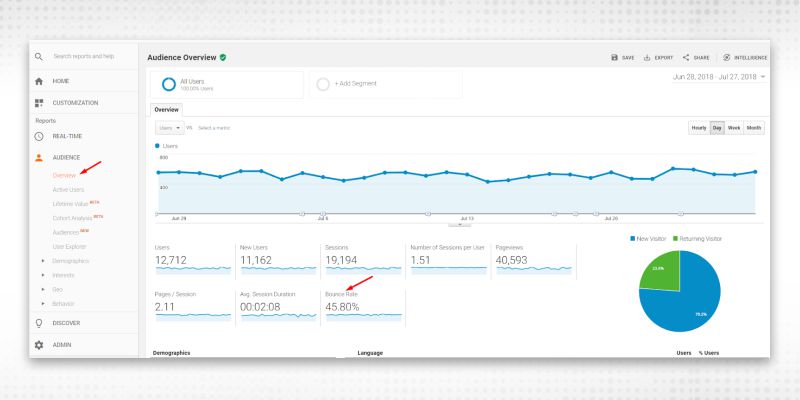This screenshot has height=400, width=800.
Task: Open the Admin gear icon
Action: [x=39, y=345]
